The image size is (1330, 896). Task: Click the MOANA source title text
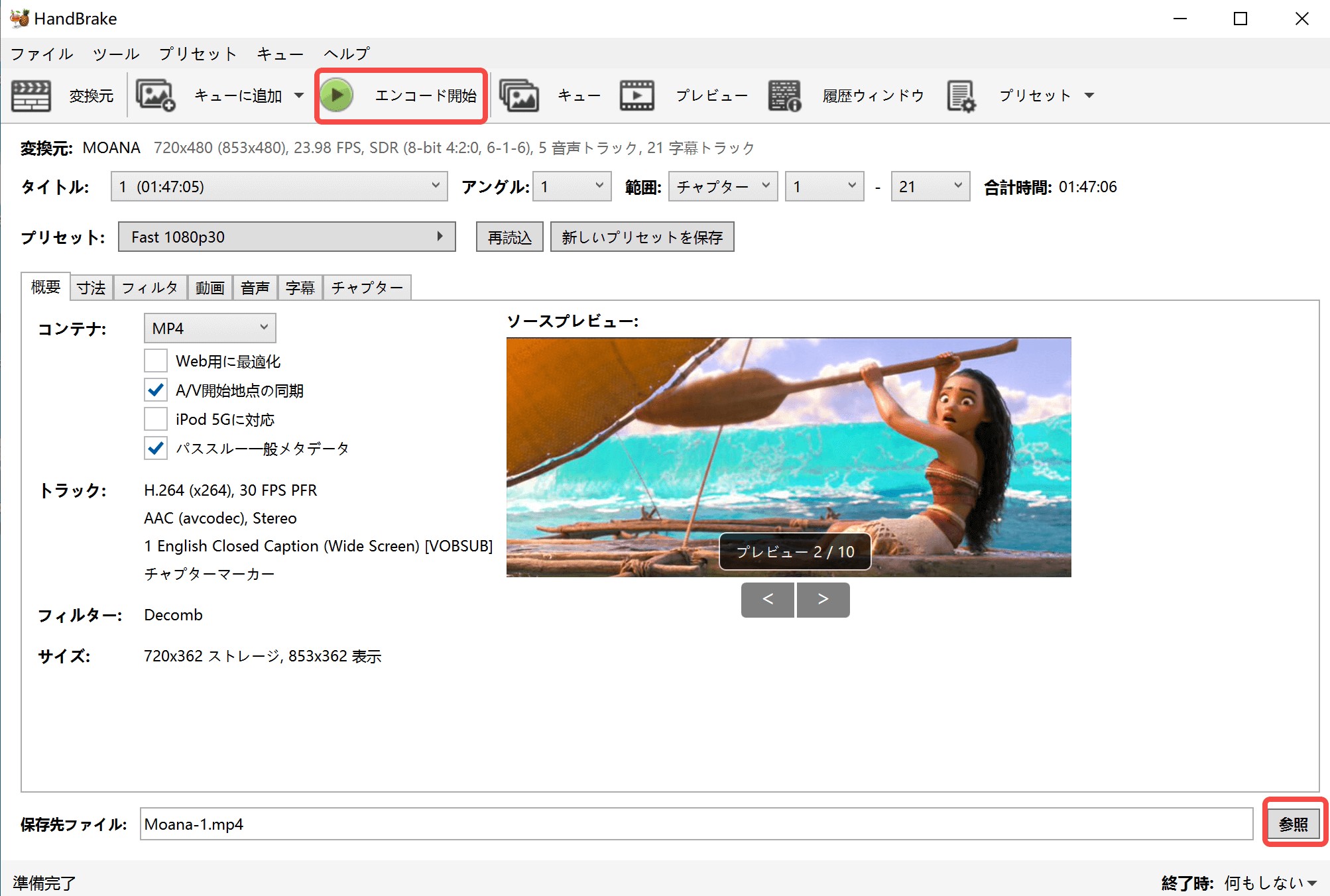[x=111, y=147]
